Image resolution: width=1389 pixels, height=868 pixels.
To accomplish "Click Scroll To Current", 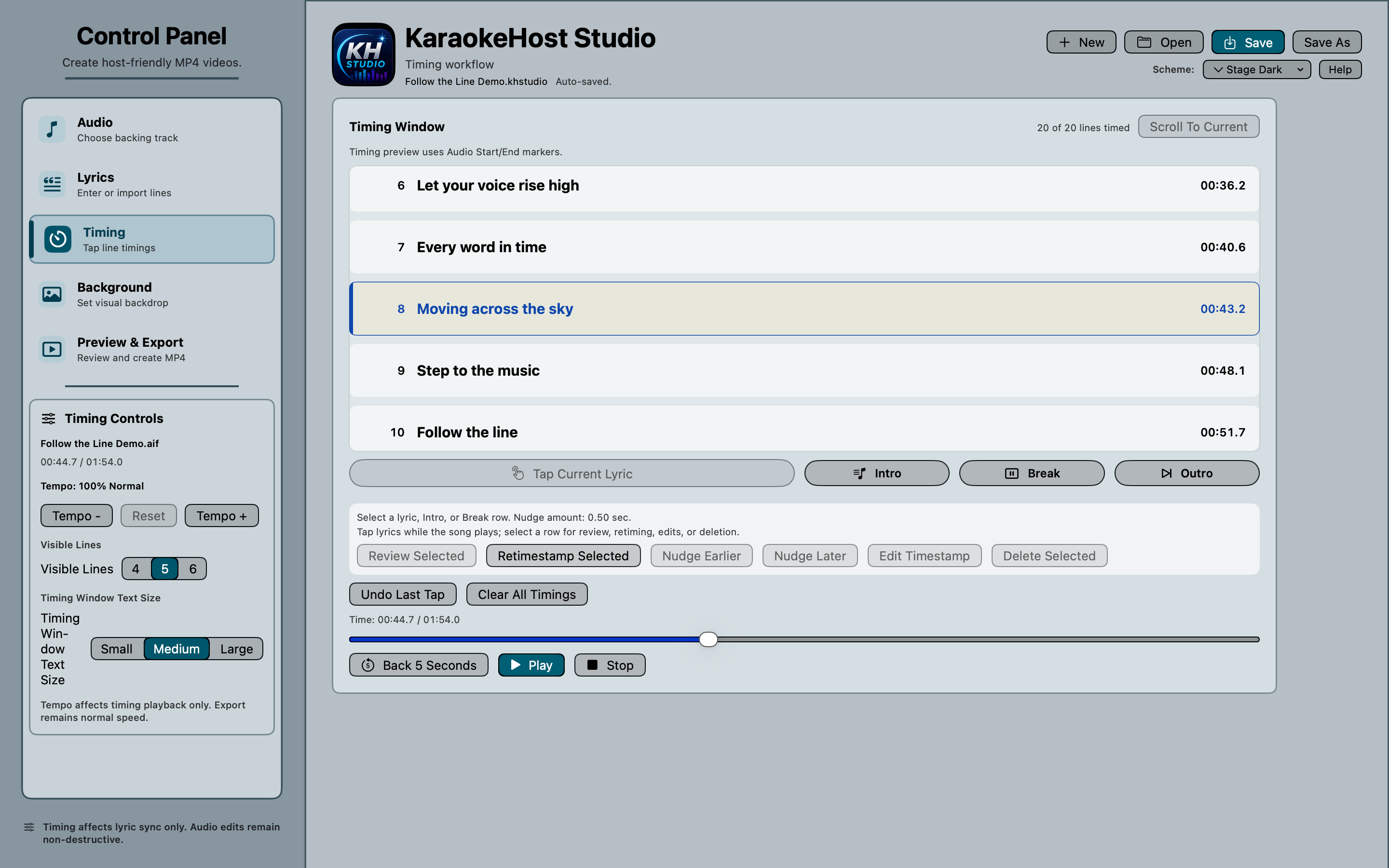I will [1198, 126].
